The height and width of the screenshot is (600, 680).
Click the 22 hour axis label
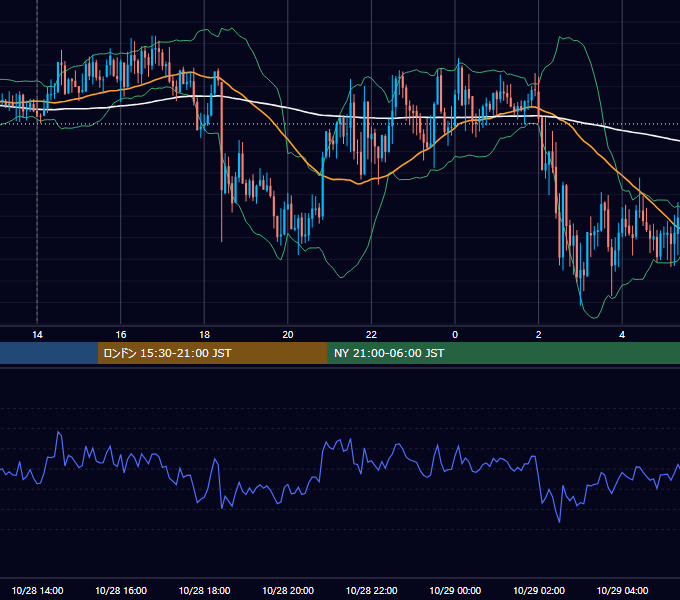point(371,335)
